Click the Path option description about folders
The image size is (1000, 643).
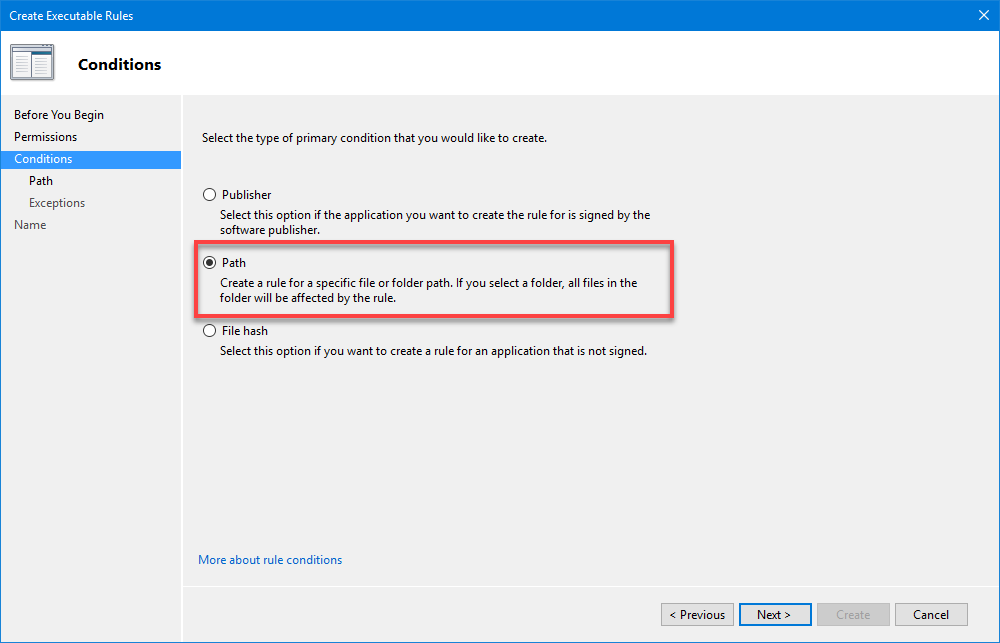[x=428, y=290]
